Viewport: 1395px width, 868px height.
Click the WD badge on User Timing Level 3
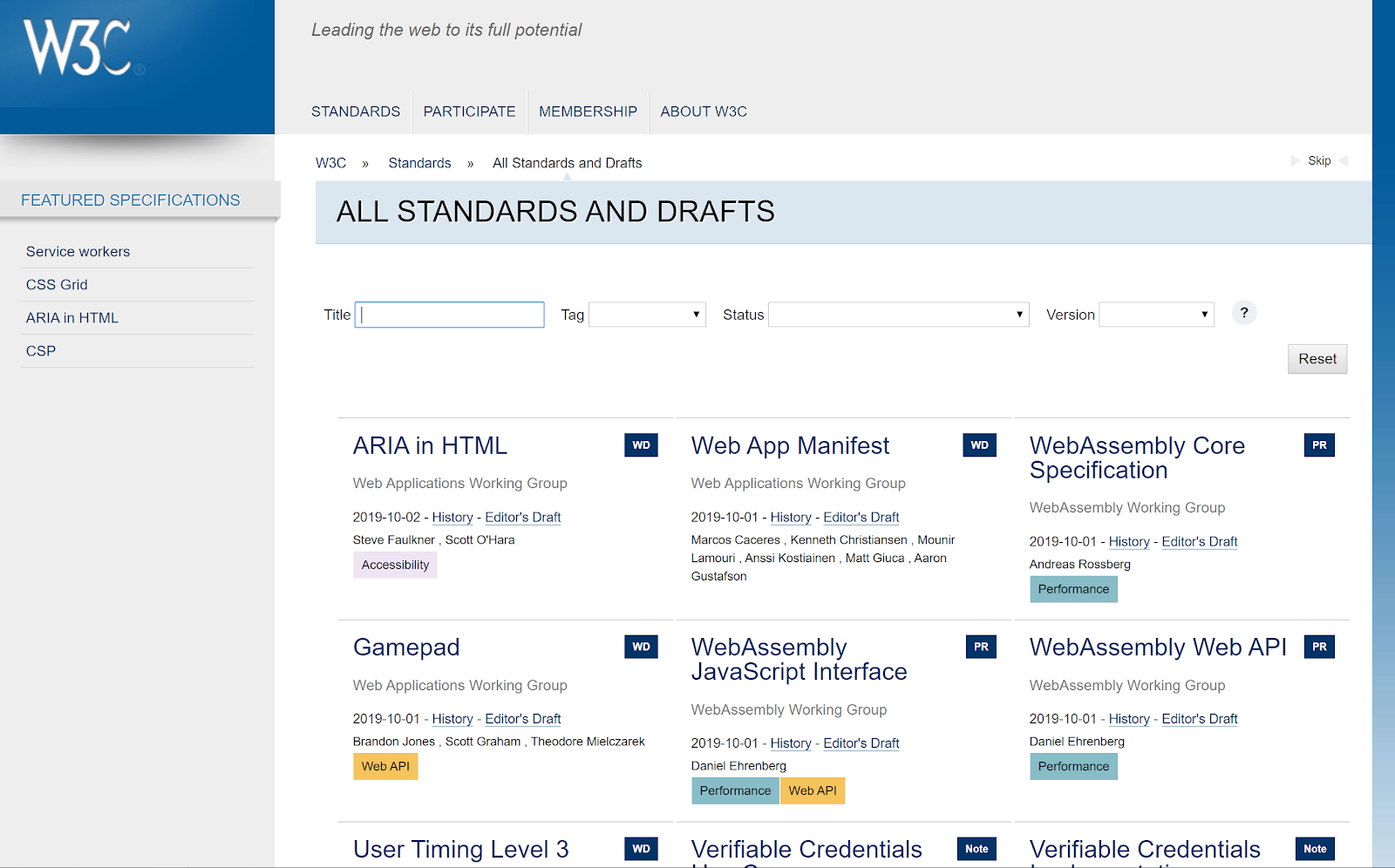click(641, 849)
